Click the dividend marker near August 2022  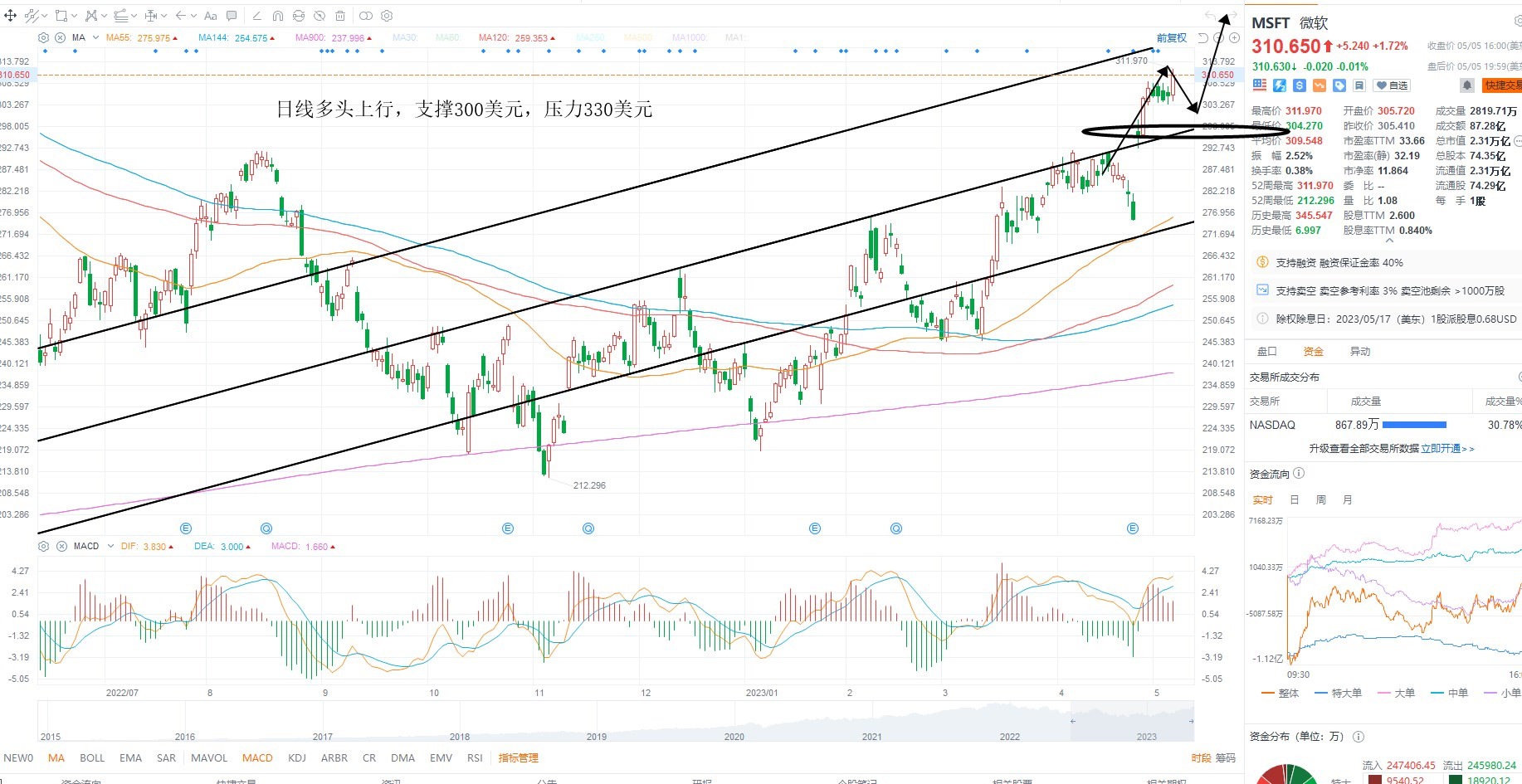point(266,528)
